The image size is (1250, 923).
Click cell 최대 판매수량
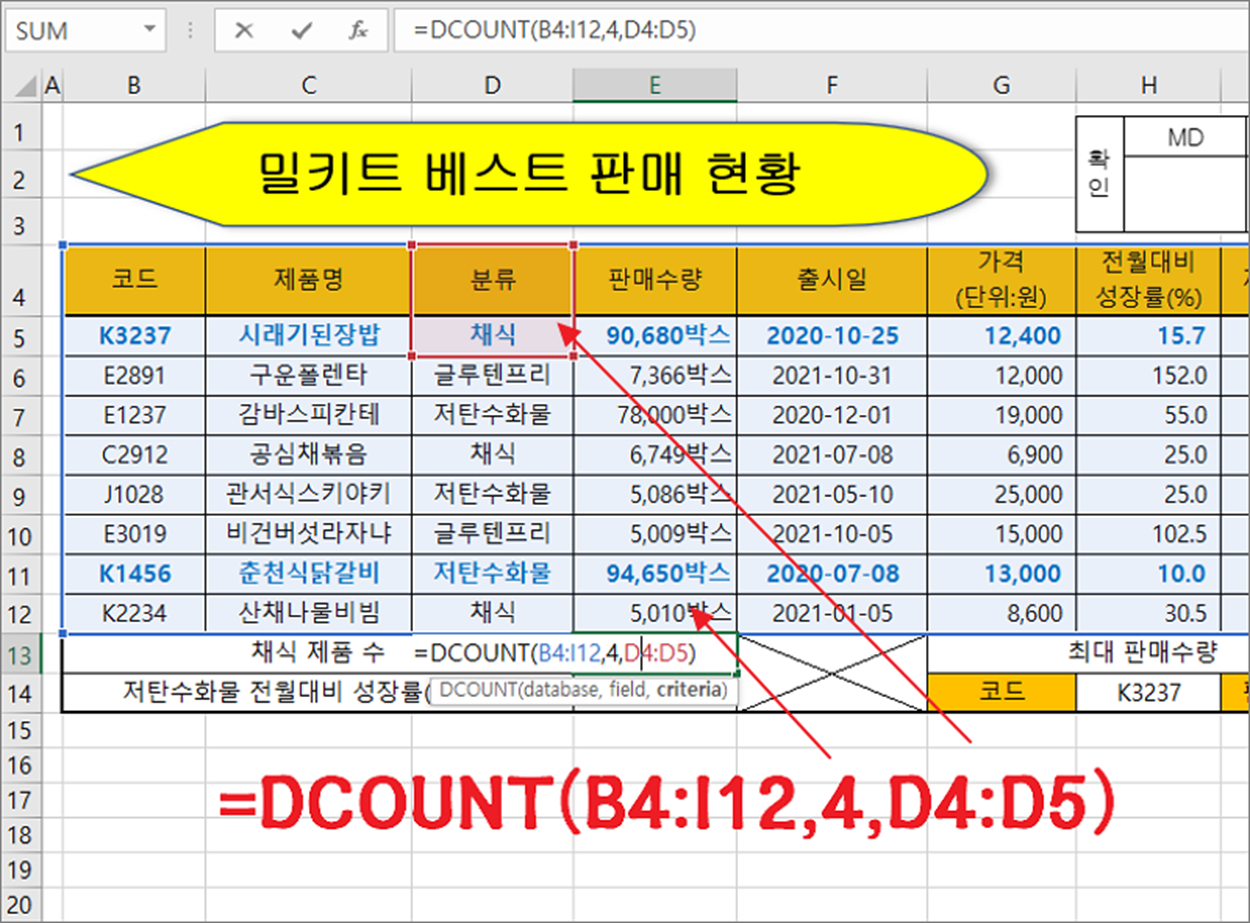1144,654
